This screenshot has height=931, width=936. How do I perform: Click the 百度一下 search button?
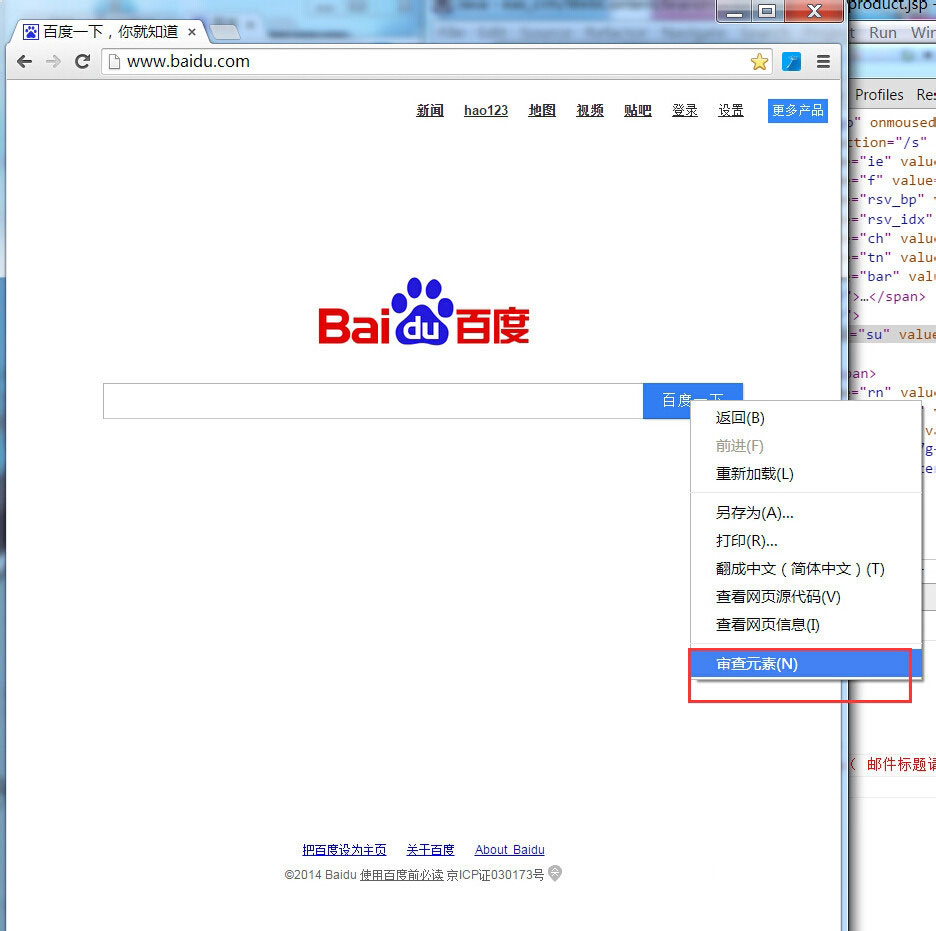692,401
